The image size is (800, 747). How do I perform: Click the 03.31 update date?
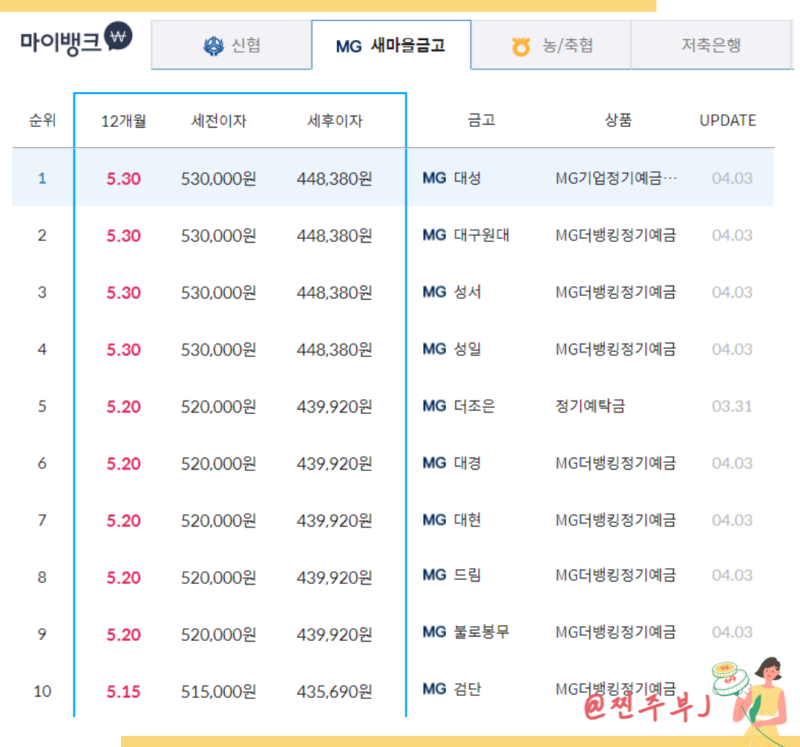(732, 406)
